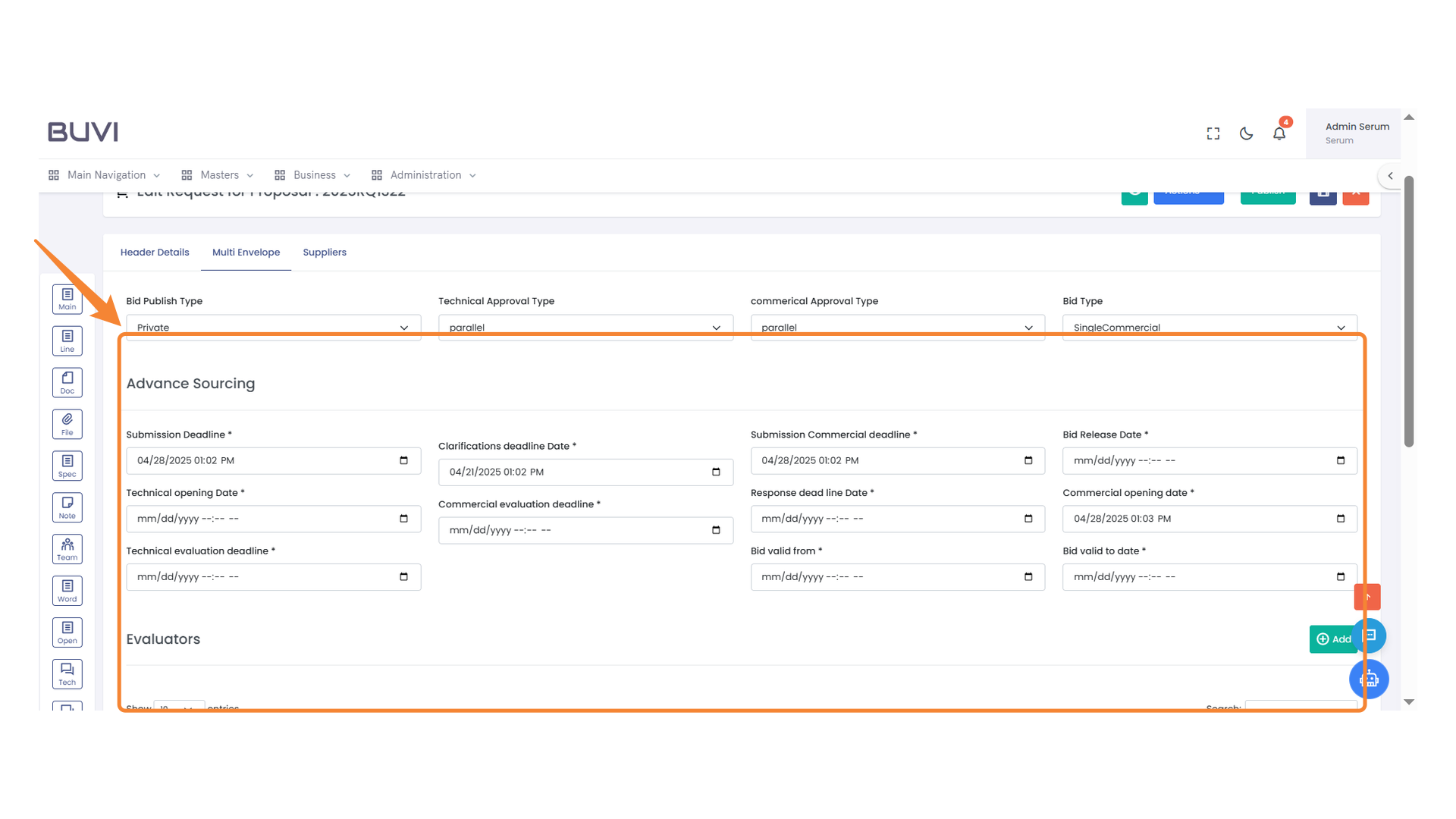Open the Tech sidebar section icon

coord(67,673)
